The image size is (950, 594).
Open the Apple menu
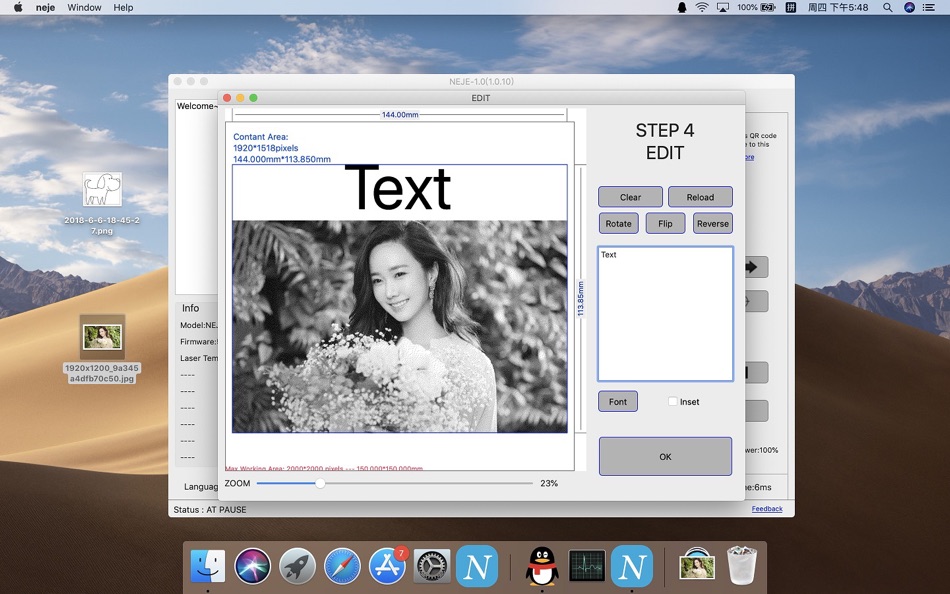[x=18, y=7]
